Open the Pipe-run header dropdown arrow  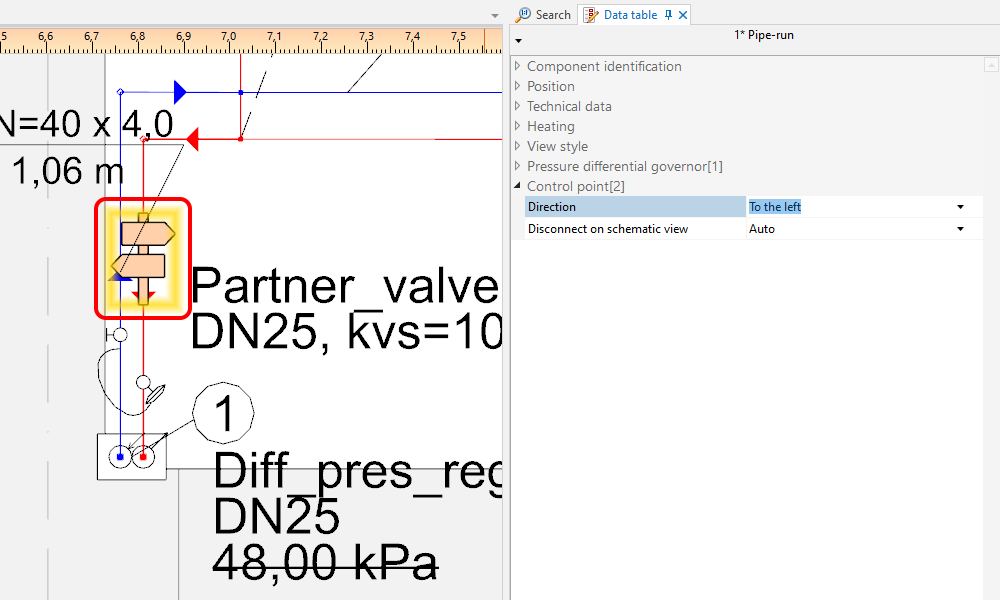click(518, 41)
